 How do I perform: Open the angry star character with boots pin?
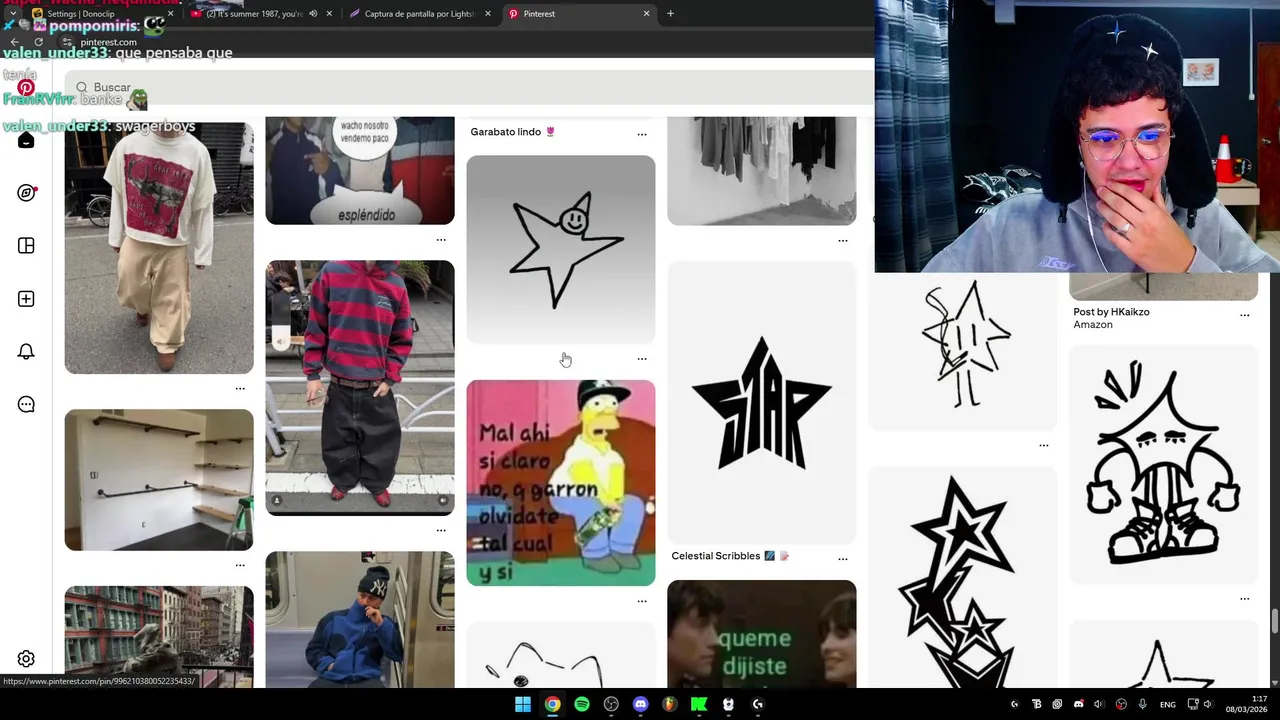1164,464
